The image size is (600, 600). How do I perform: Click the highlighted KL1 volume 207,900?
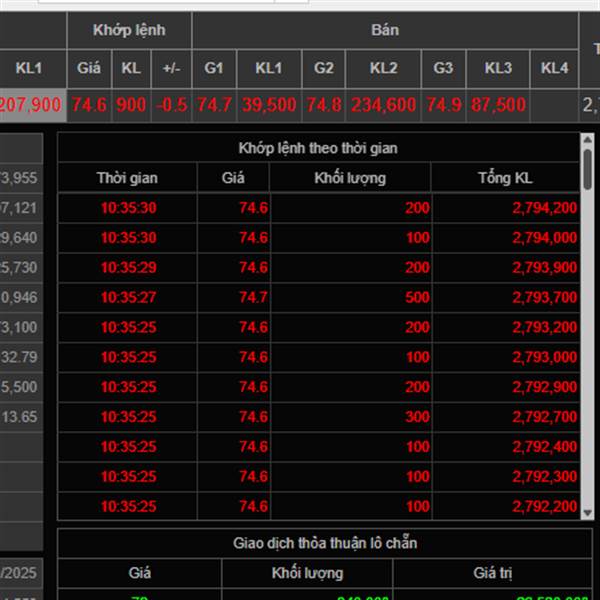point(31,105)
